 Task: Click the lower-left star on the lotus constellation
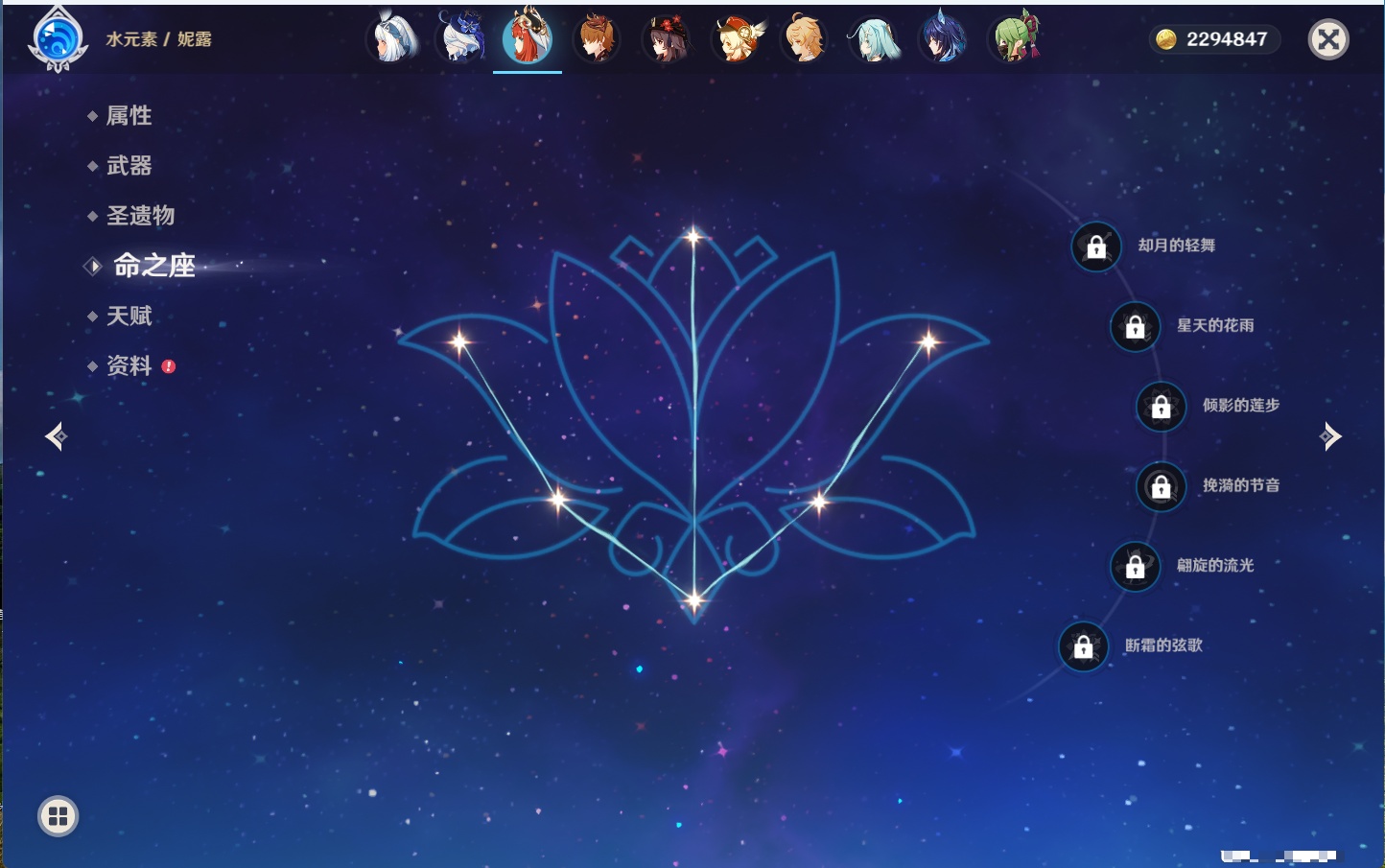click(x=558, y=500)
